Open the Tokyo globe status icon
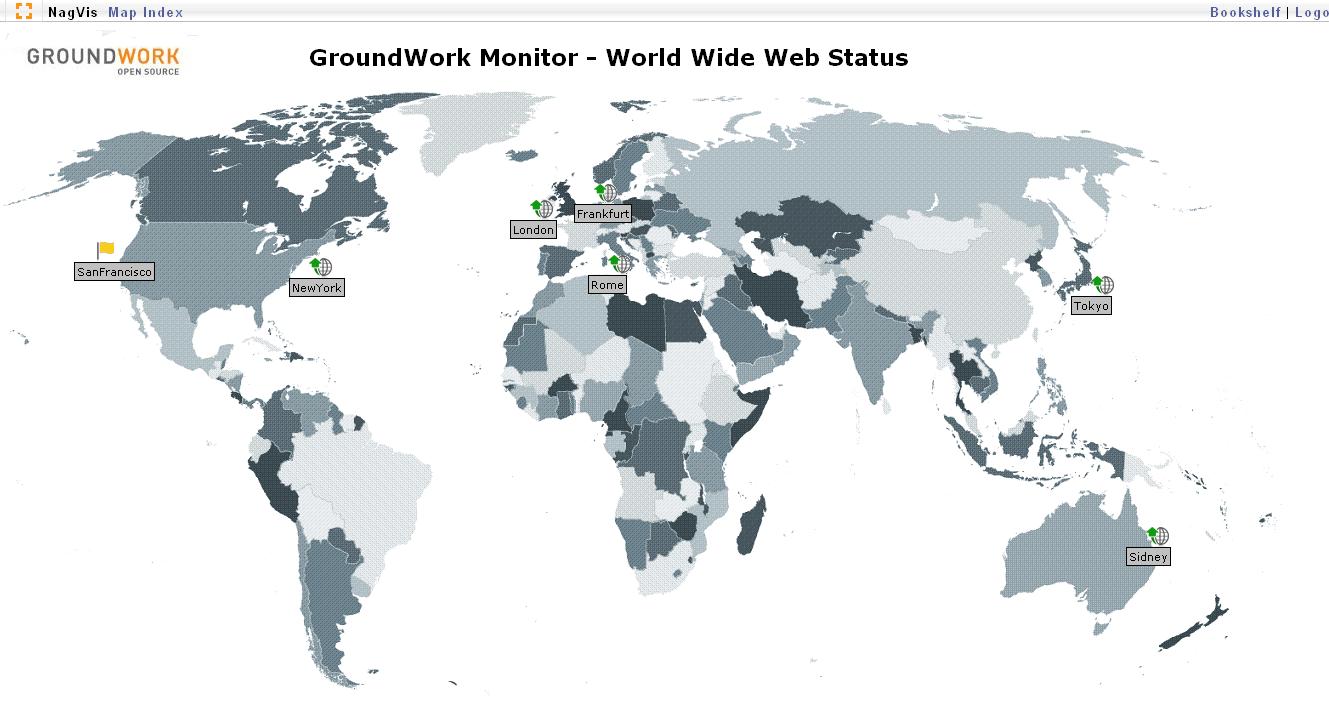The image size is (1329, 709). (x=1102, y=285)
